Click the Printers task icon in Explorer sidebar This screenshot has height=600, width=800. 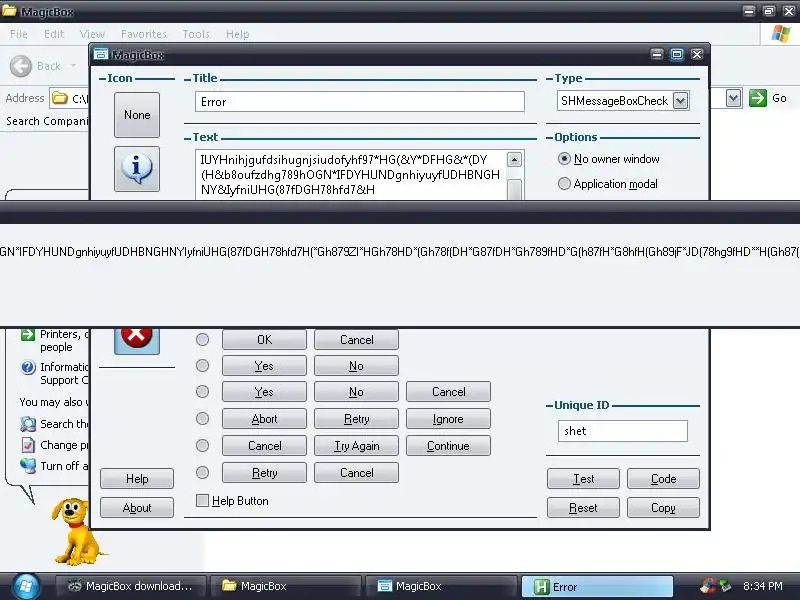pos(27,335)
